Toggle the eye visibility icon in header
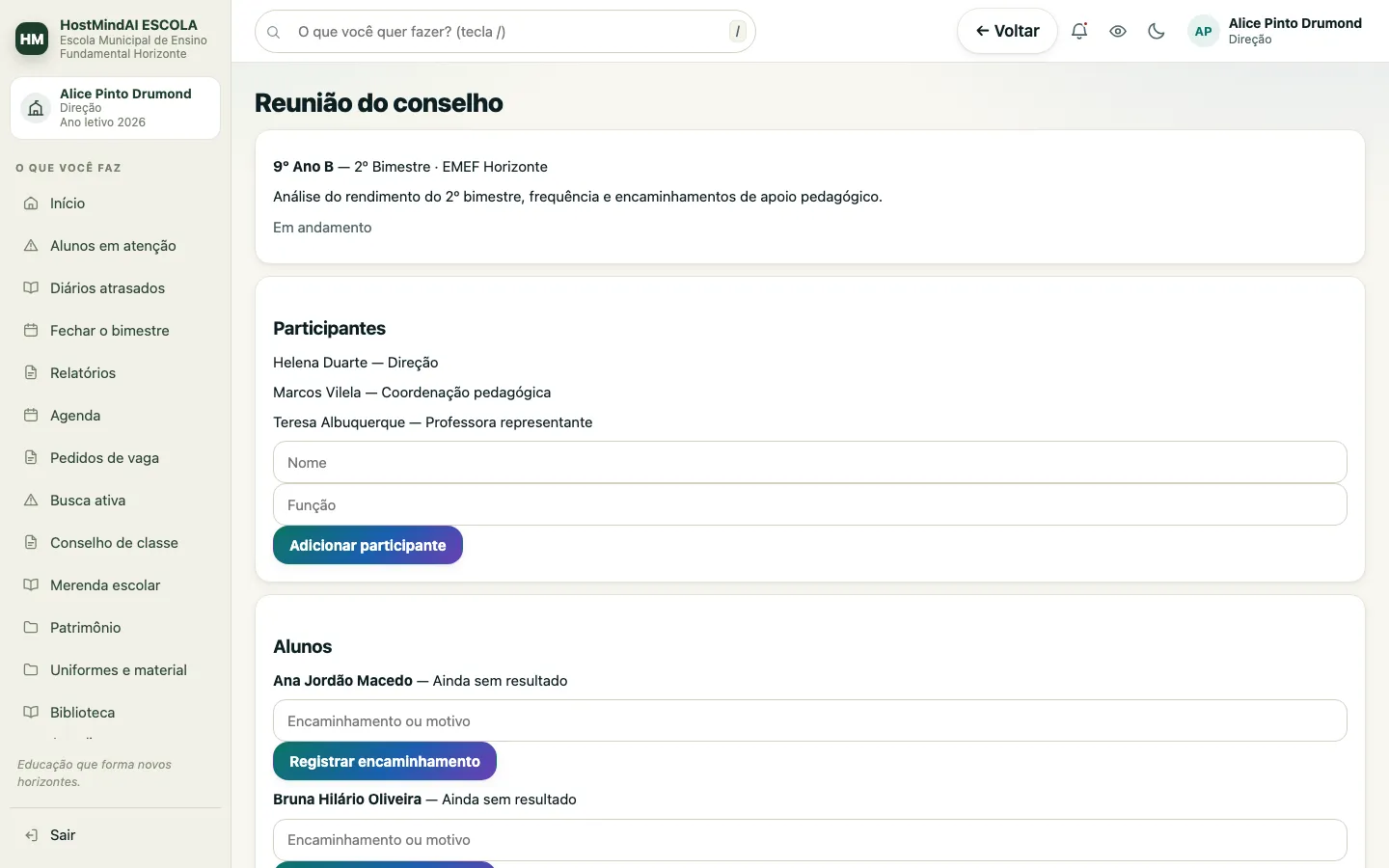Viewport: 1389px width, 868px height. click(1118, 31)
